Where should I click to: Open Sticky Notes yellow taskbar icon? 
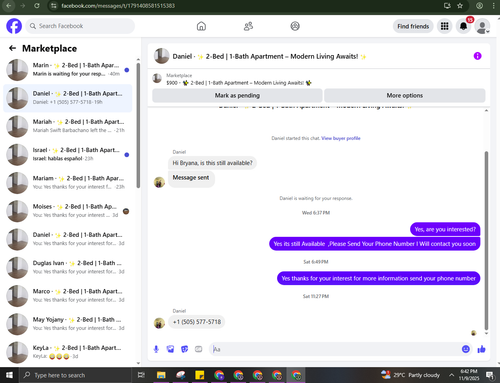[x=200, y=375]
